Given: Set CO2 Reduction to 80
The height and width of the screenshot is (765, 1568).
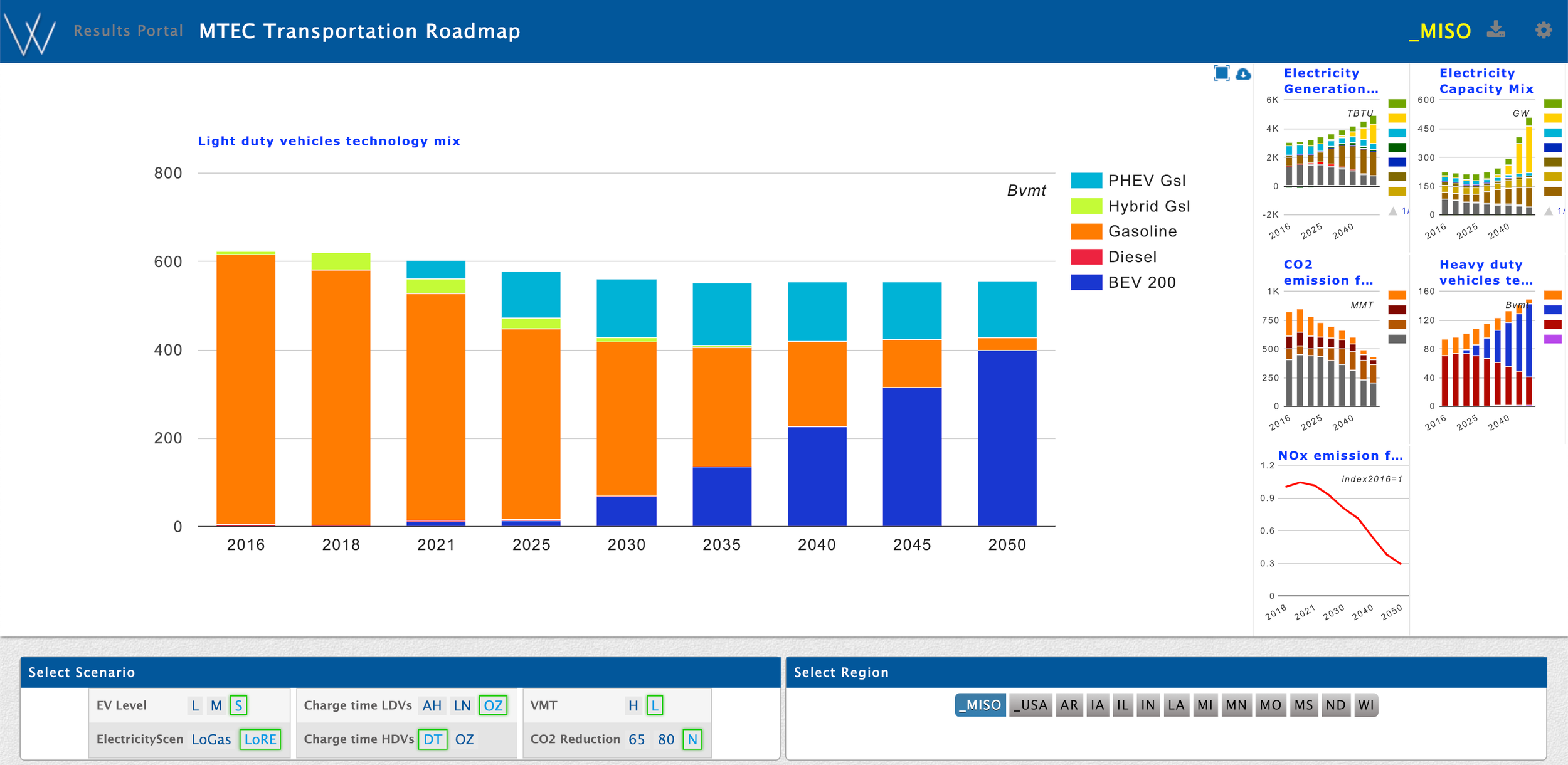Looking at the screenshot, I should point(666,739).
